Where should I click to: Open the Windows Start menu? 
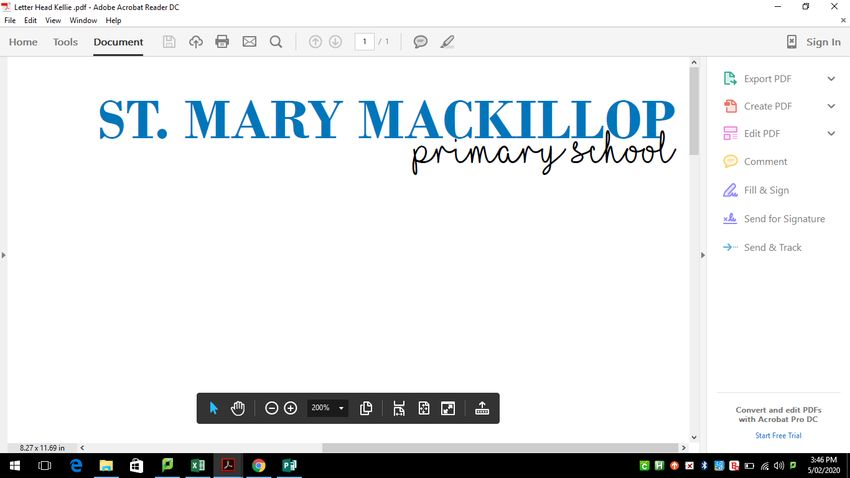(15, 466)
